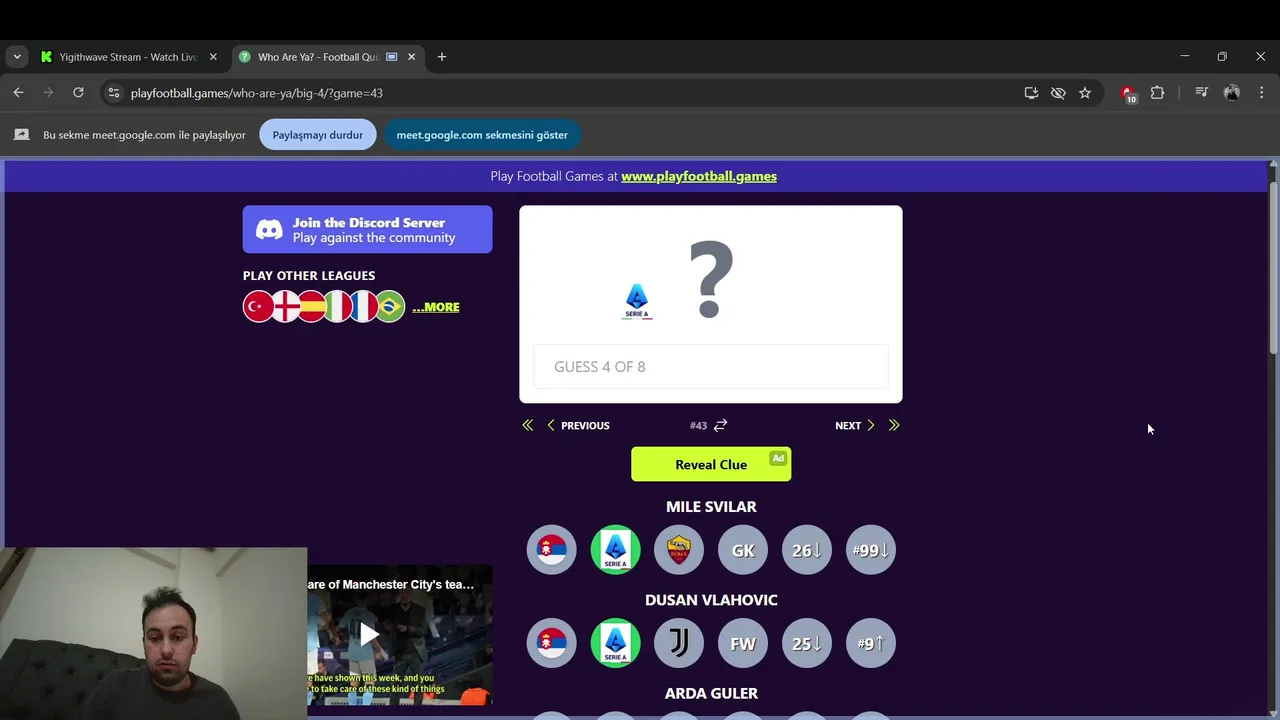This screenshot has height=720, width=1280.
Task: Click Dusan Vlahovic's Serie A league badge
Action: tap(616, 643)
